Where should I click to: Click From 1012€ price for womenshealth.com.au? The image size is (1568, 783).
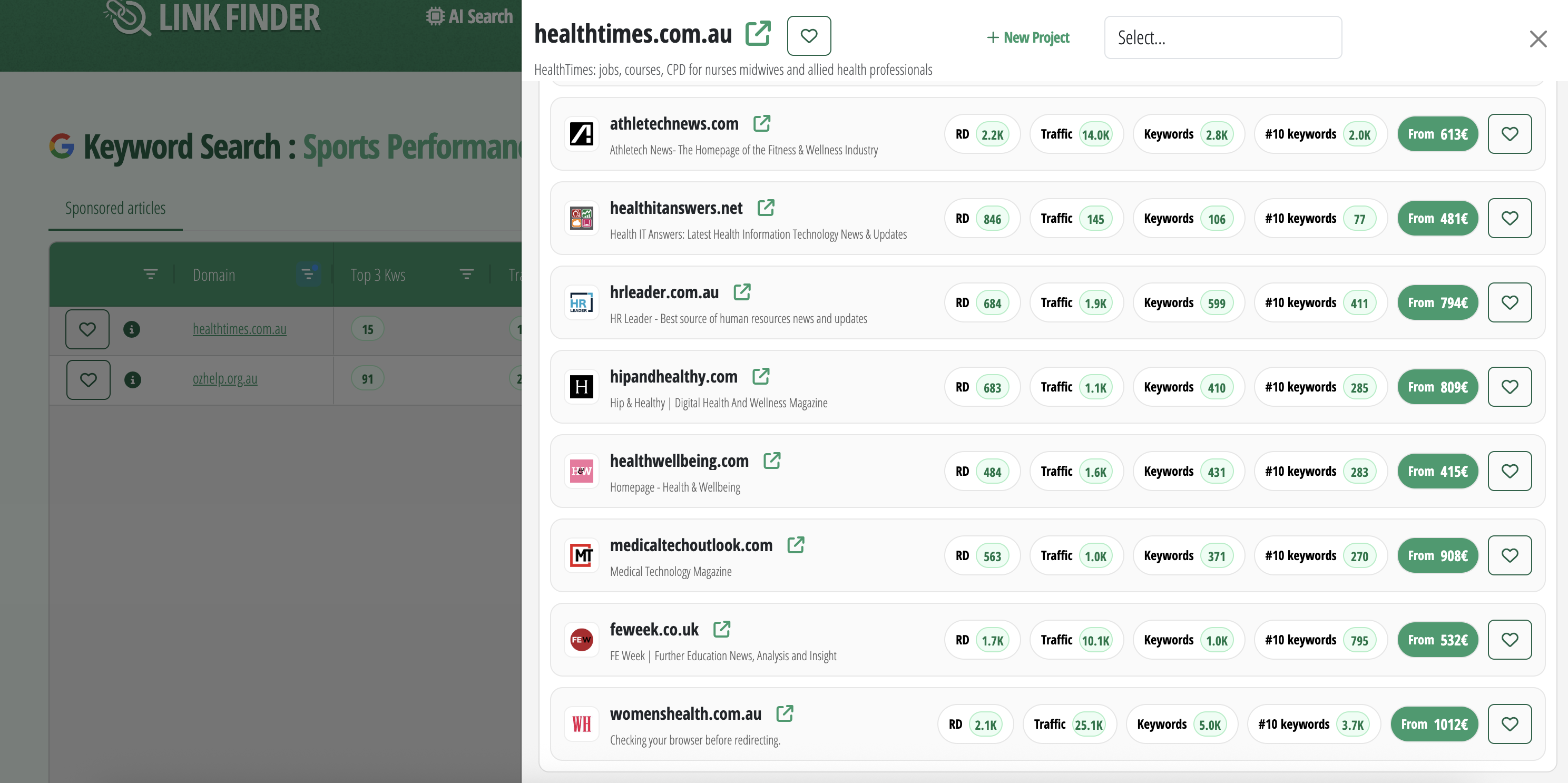pos(1435,724)
